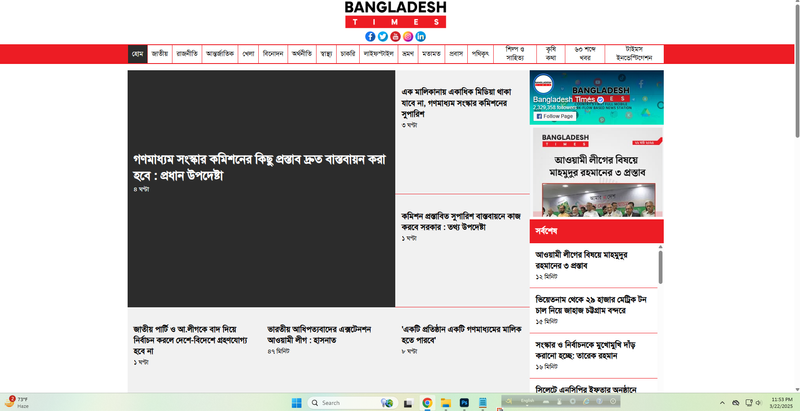Open the ভ্রমণ menu section

tap(408, 54)
